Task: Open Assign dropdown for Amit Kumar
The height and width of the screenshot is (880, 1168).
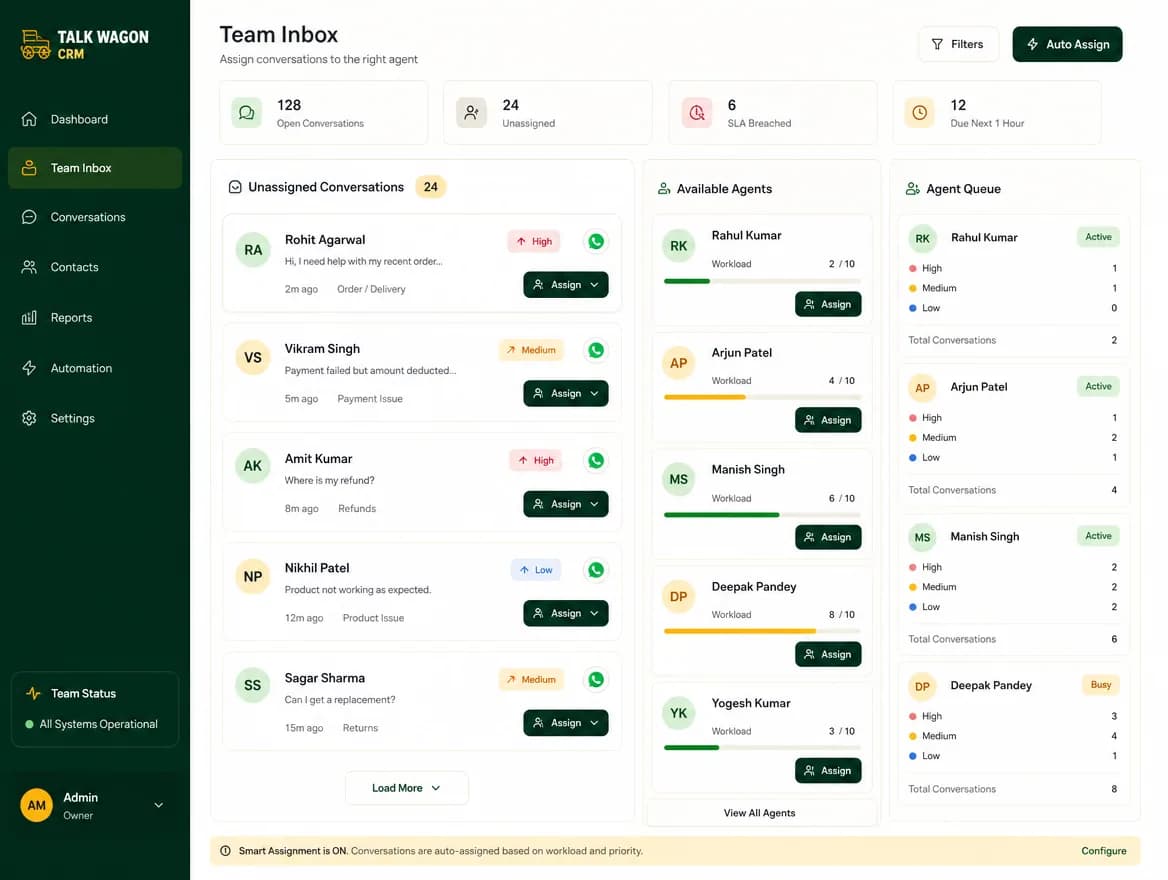Action: click(566, 504)
